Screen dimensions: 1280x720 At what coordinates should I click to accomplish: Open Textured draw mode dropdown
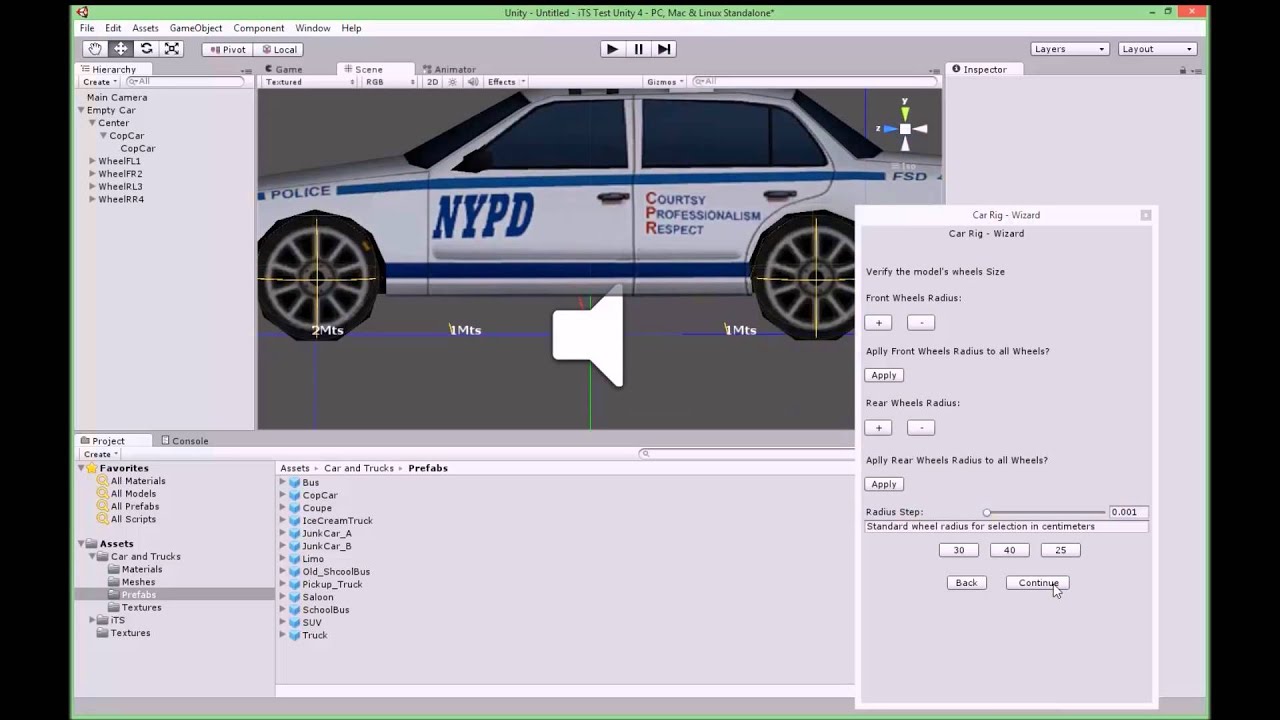coord(309,82)
